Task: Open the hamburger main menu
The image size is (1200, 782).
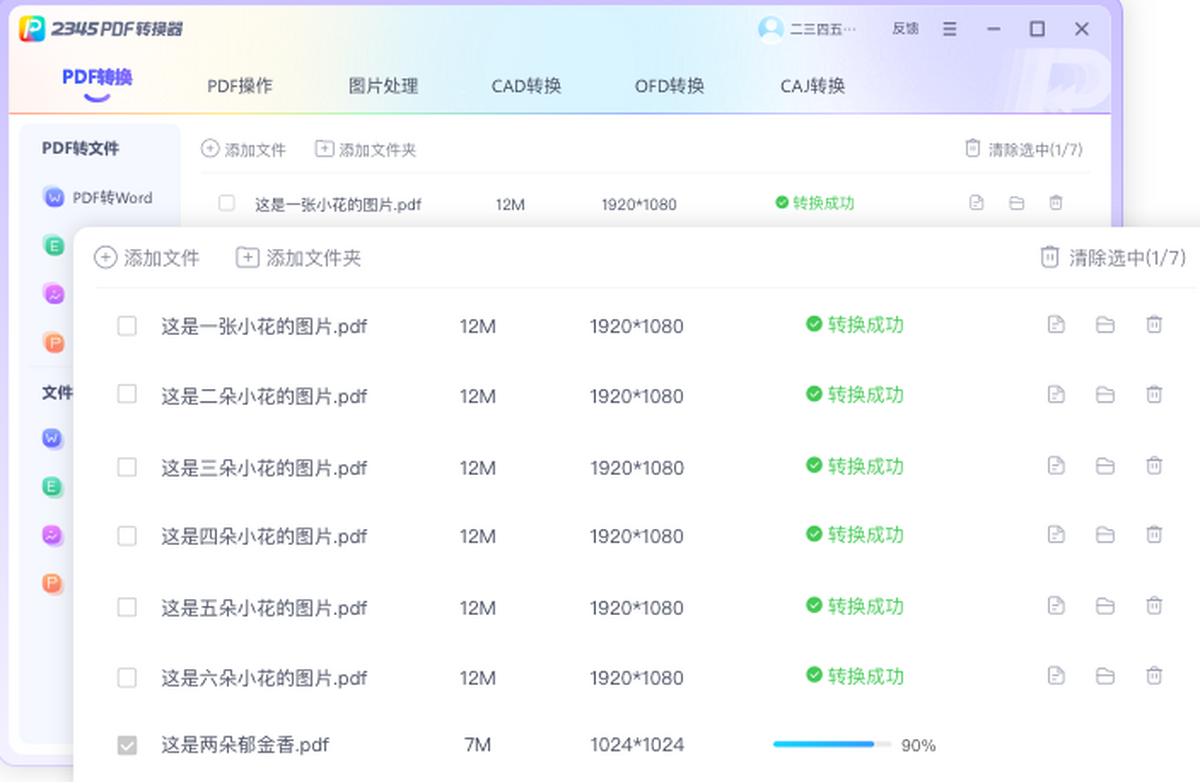Action: pos(950,29)
